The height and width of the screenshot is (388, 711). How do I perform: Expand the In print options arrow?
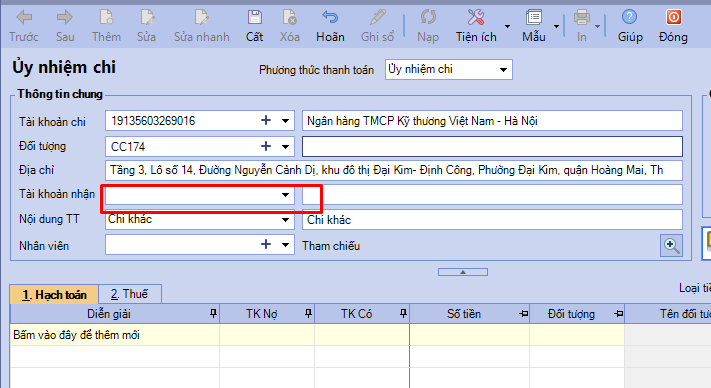point(598,26)
